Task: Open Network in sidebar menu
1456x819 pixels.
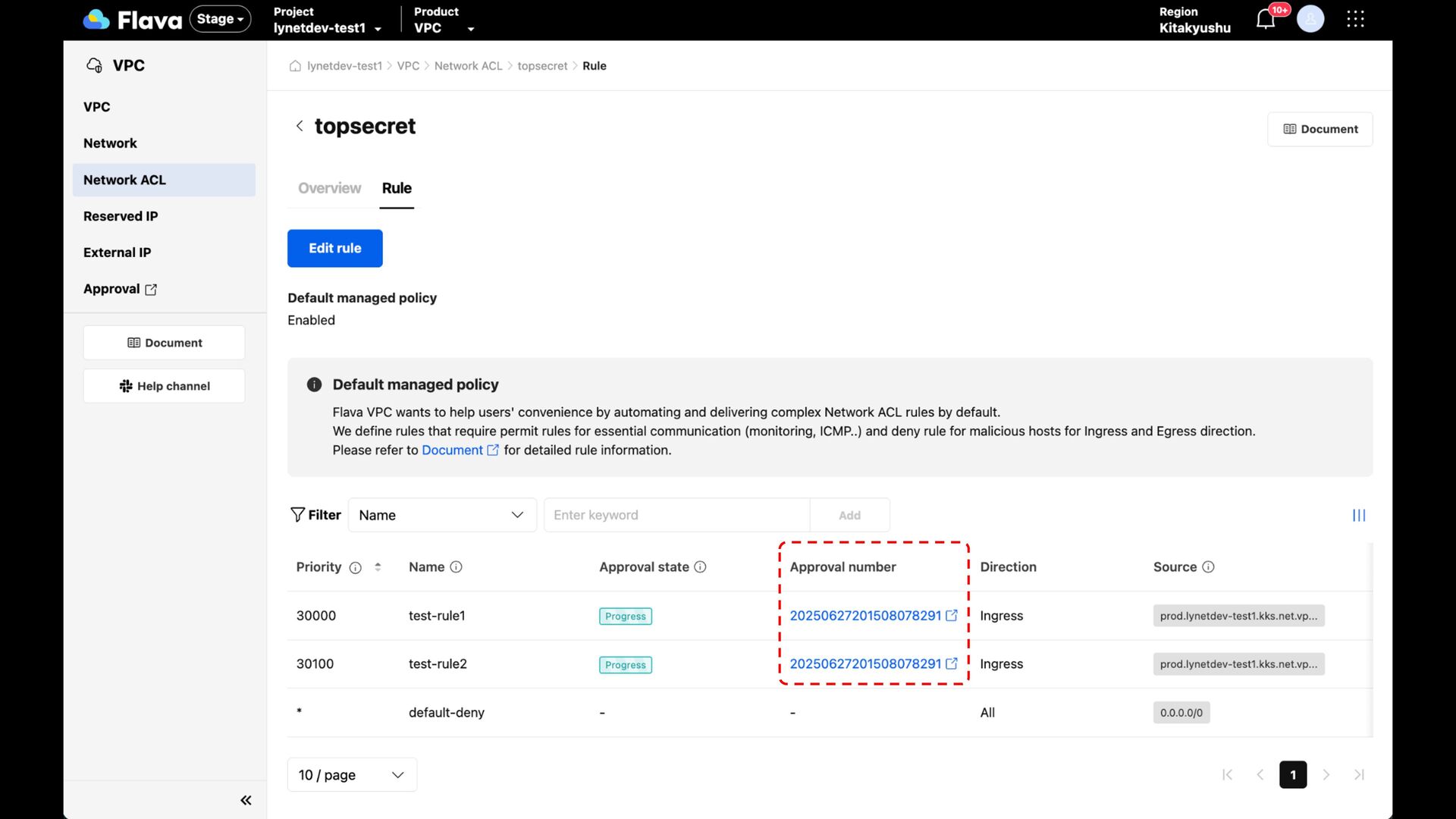Action: coord(110,143)
